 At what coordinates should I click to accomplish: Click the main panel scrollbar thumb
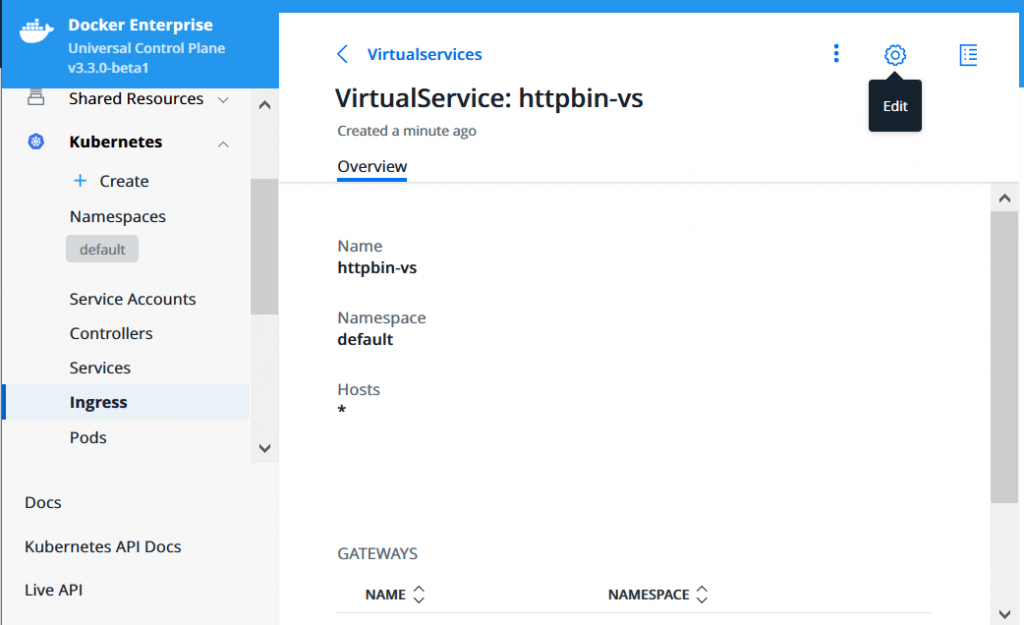pyautogui.click(x=1004, y=357)
